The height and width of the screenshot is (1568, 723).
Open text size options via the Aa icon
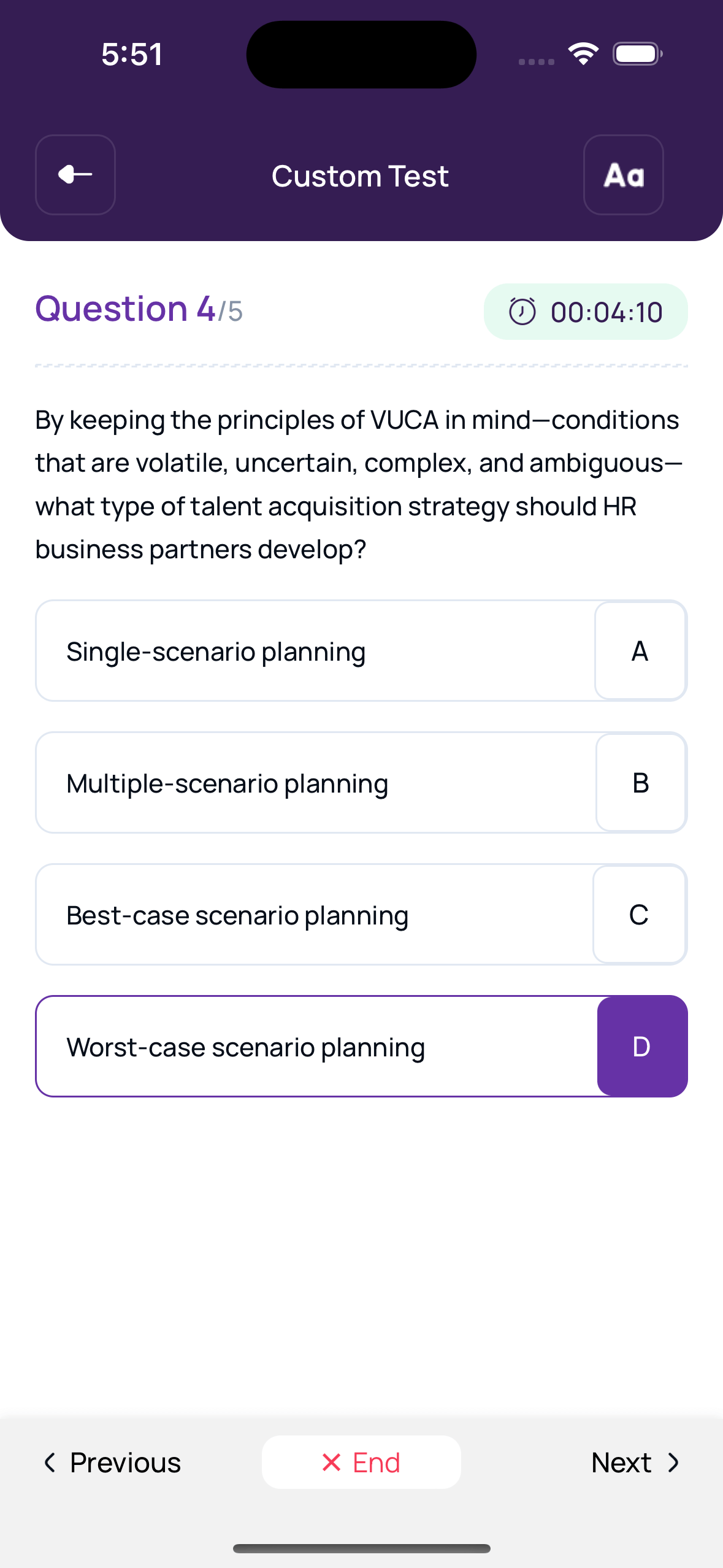pos(623,176)
